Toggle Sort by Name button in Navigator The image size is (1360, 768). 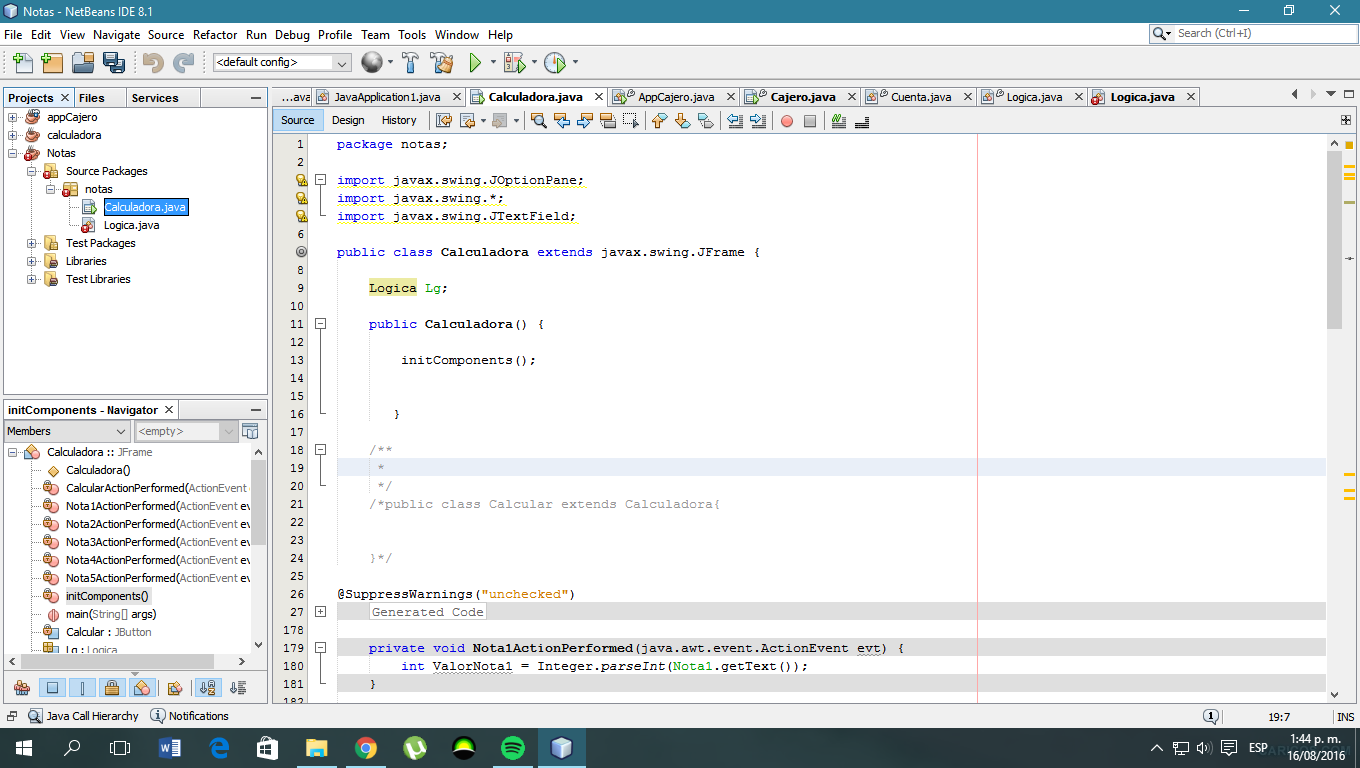point(208,687)
